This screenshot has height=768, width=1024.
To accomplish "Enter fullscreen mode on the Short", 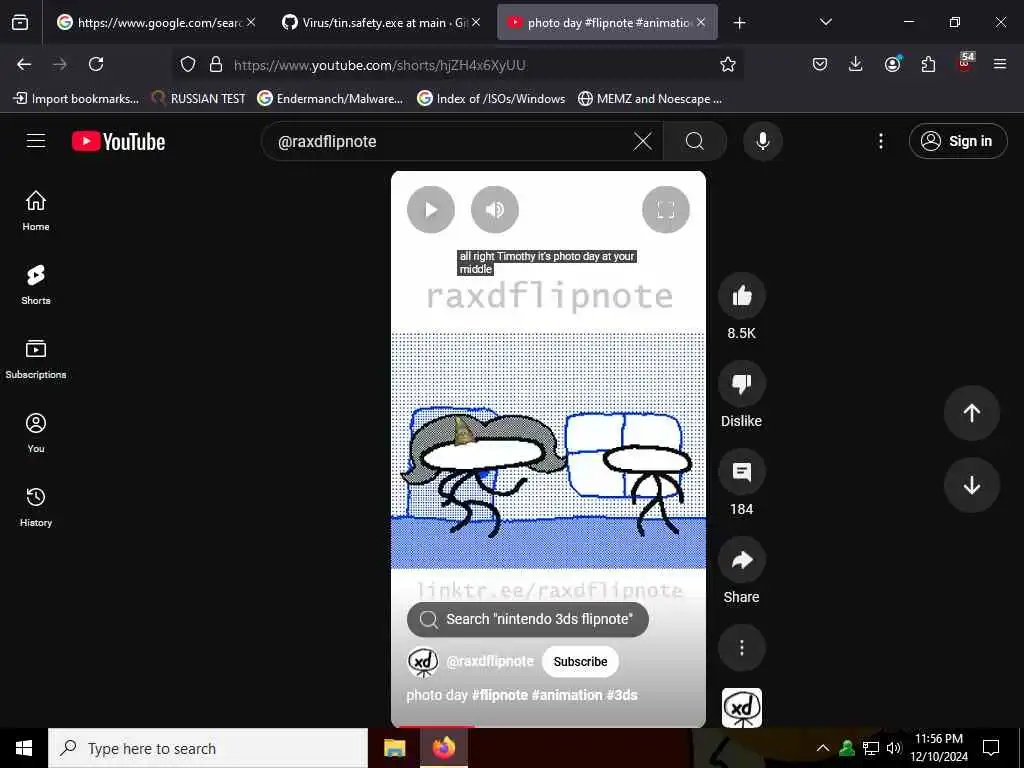I will tap(665, 210).
